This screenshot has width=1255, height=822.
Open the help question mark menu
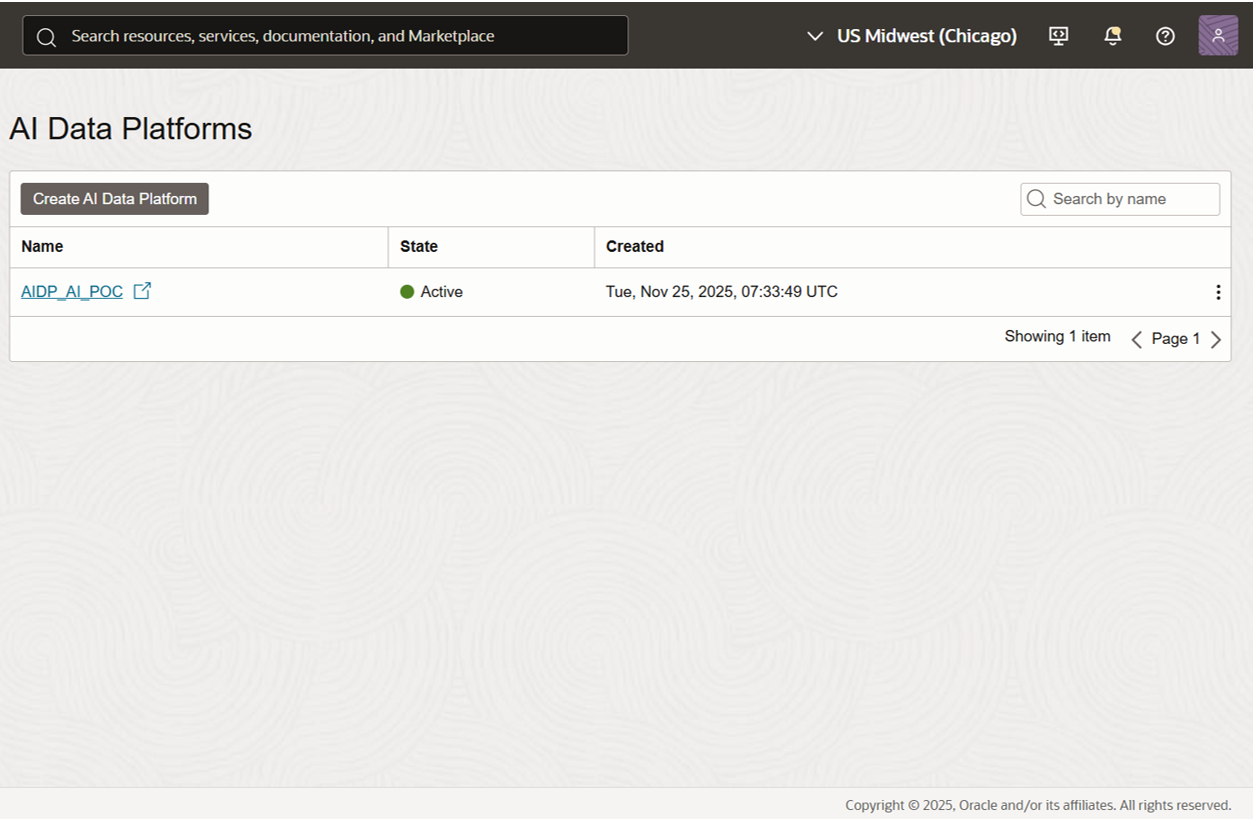coord(1165,36)
